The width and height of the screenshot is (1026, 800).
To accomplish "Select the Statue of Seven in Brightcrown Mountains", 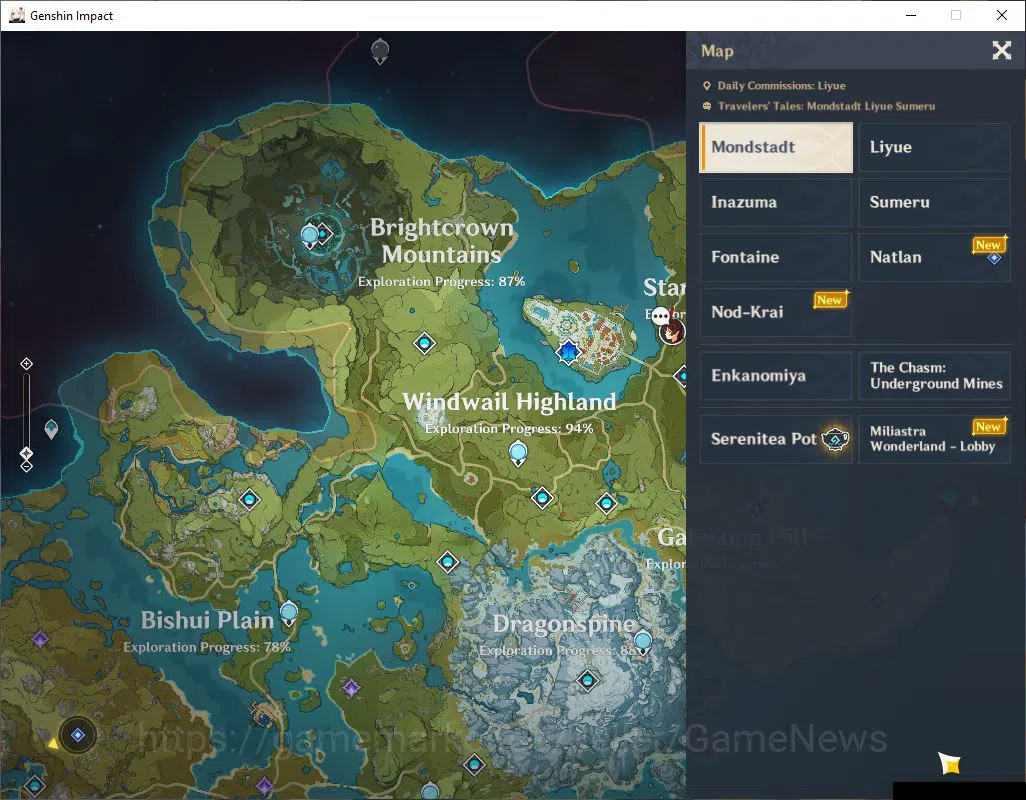I will [x=310, y=235].
